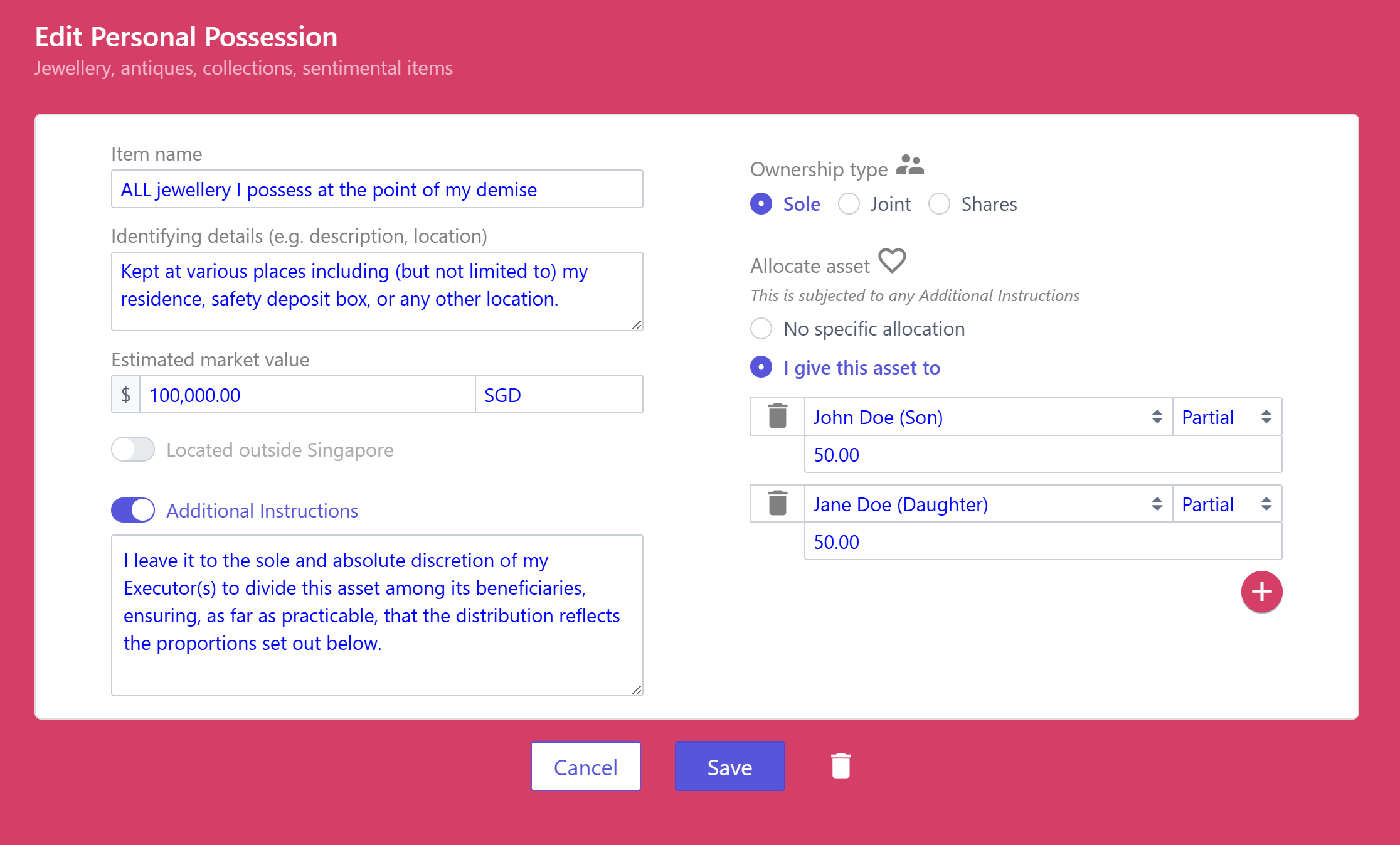Click the SGD currency field

[x=558, y=395]
